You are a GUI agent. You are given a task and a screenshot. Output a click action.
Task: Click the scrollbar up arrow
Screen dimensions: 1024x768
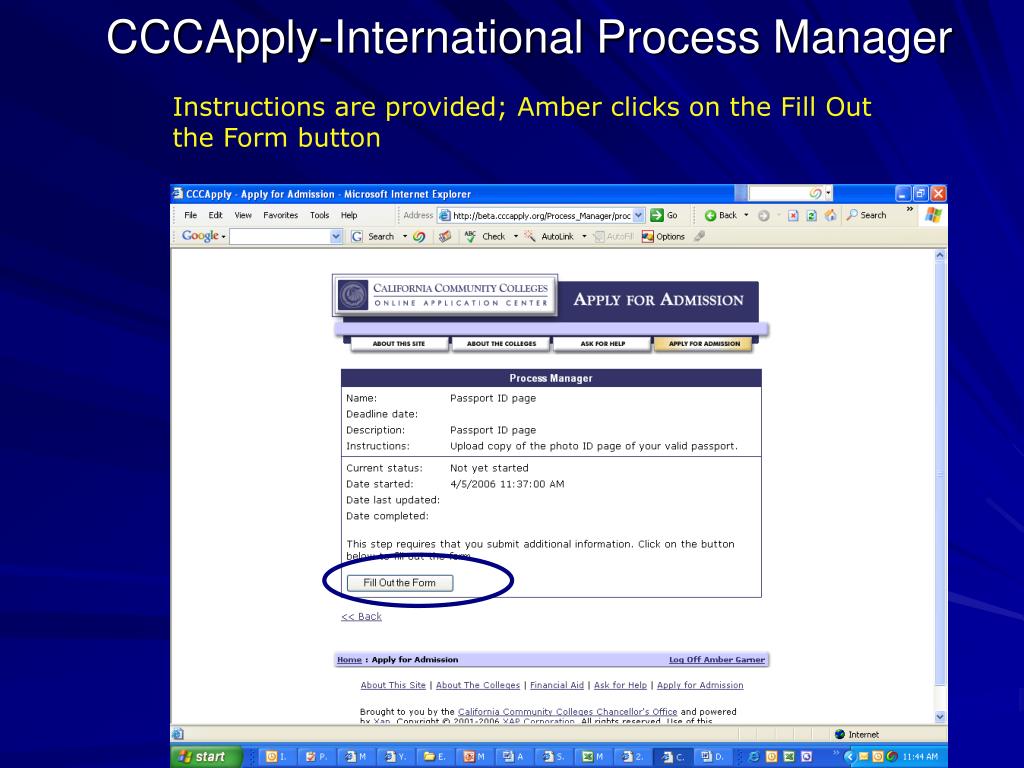tap(940, 255)
